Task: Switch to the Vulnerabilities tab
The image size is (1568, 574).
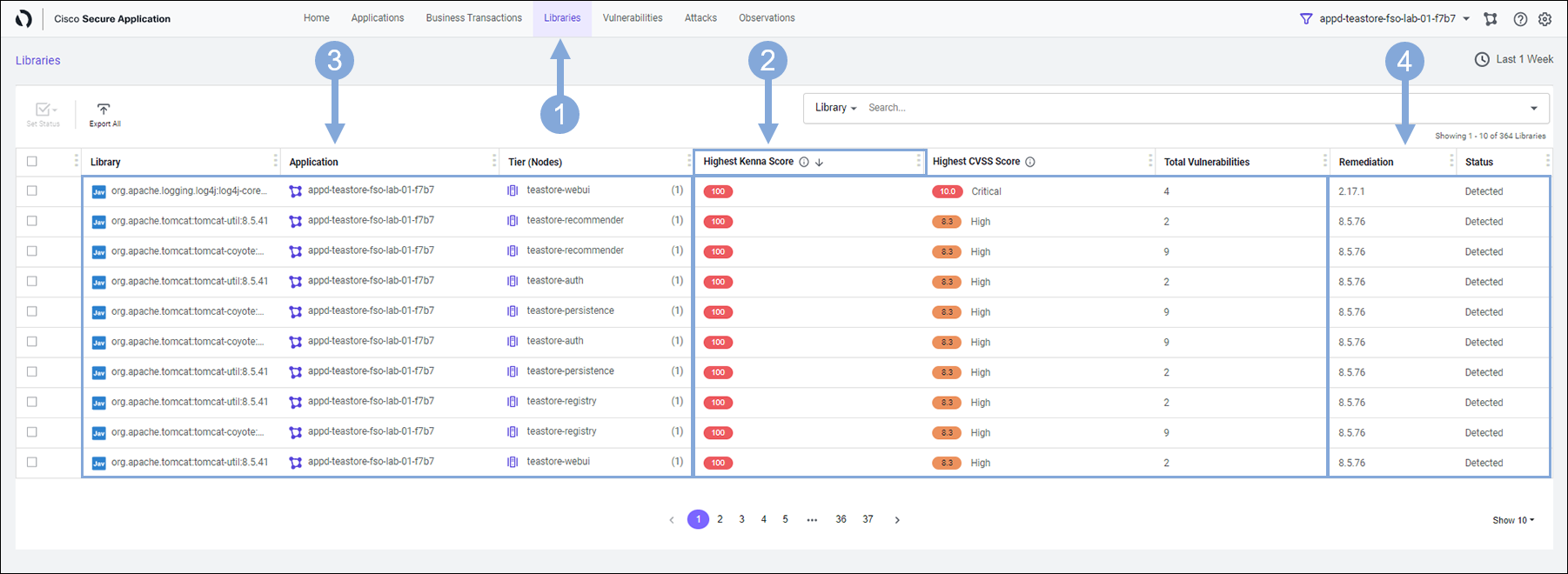Action: (x=632, y=18)
